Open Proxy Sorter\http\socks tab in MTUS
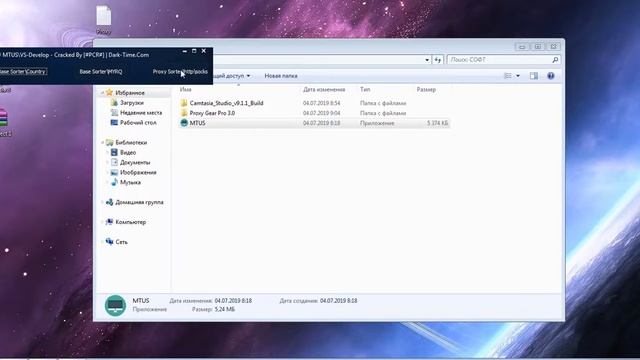Image resolution: width=640 pixels, height=360 pixels. tap(180, 71)
